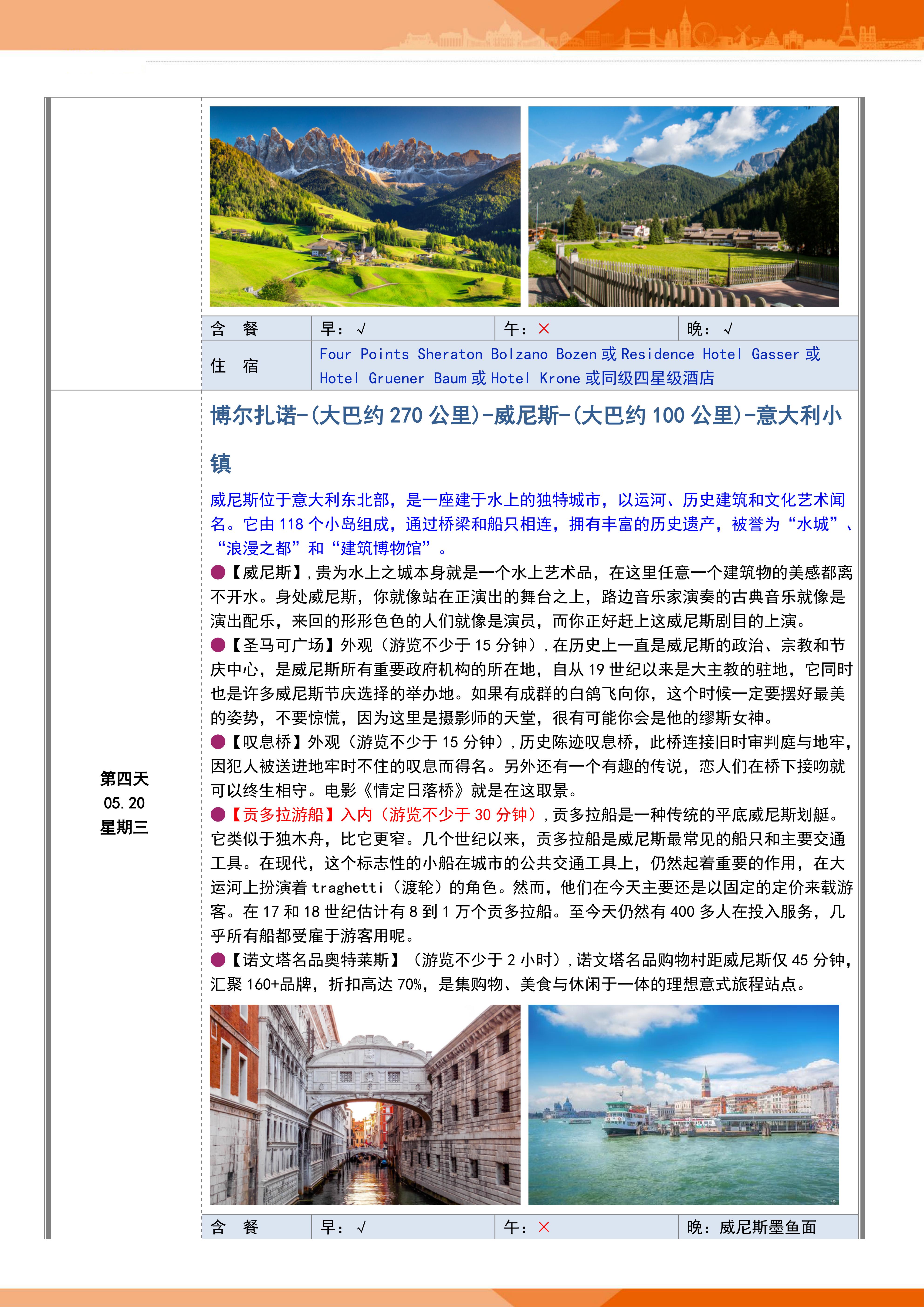Image resolution: width=924 pixels, height=1307 pixels.
Task: Click the dinner checkmark in top 含餐 row
Action: [728, 329]
